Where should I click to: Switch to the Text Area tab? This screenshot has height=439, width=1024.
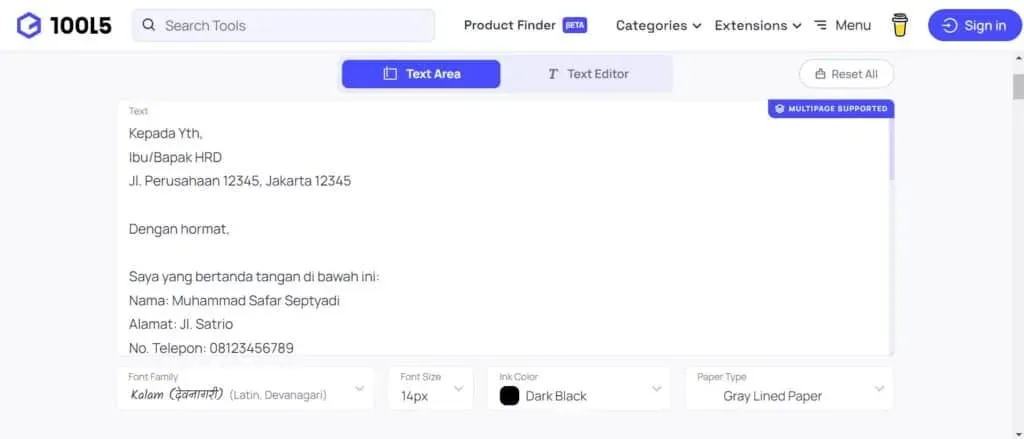coord(421,74)
